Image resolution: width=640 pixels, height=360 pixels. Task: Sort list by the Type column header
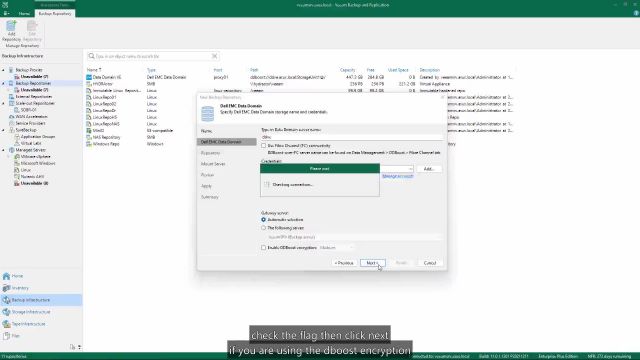click(x=151, y=70)
